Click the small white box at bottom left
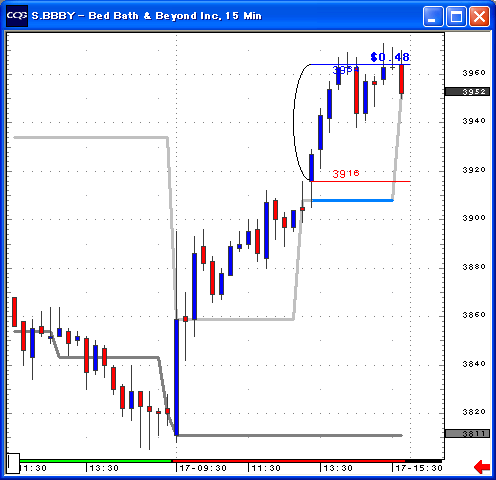Image resolution: width=496 pixels, height=480 pixels. [x=13, y=463]
